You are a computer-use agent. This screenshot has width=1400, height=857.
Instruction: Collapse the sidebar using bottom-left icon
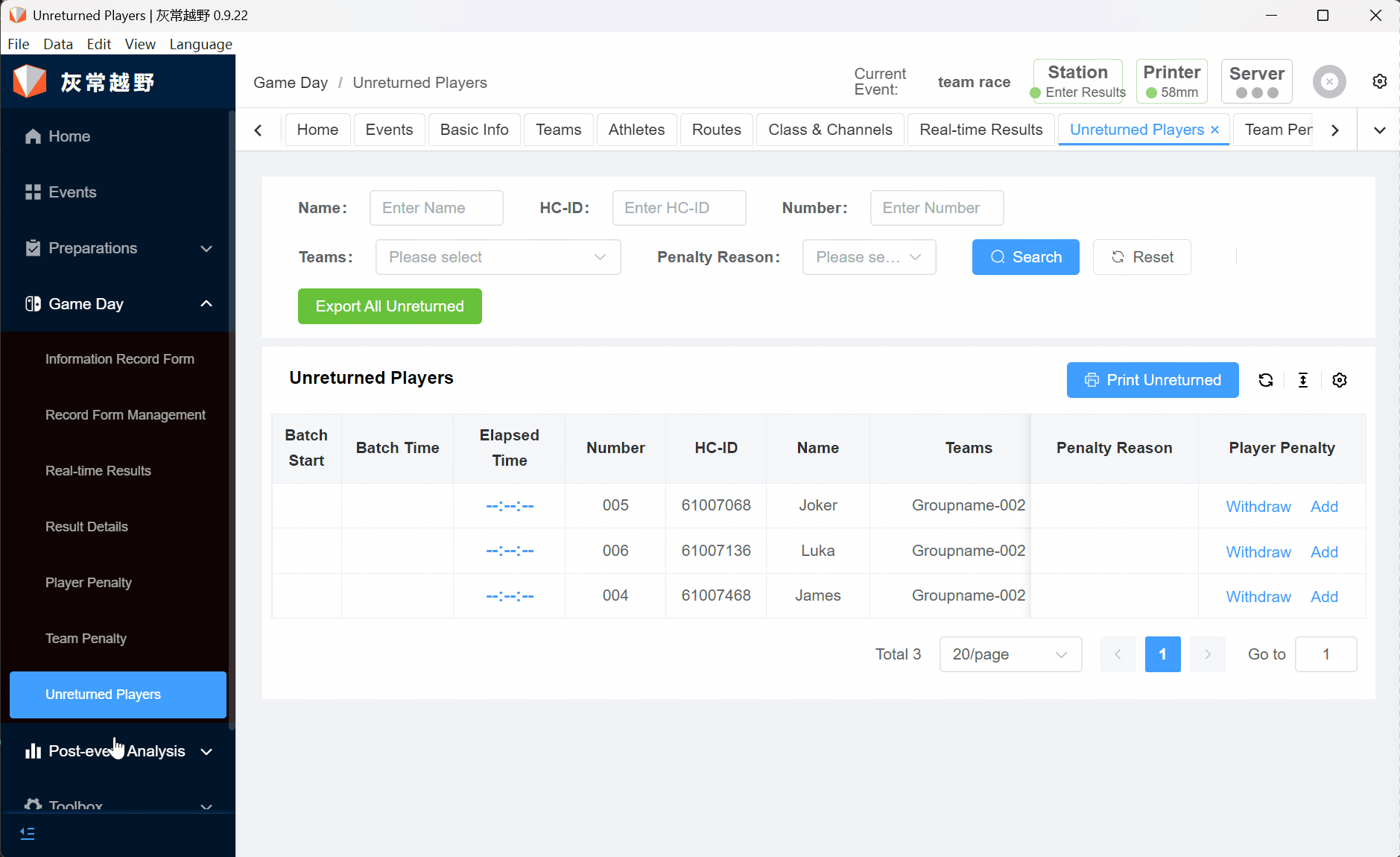pos(28,833)
